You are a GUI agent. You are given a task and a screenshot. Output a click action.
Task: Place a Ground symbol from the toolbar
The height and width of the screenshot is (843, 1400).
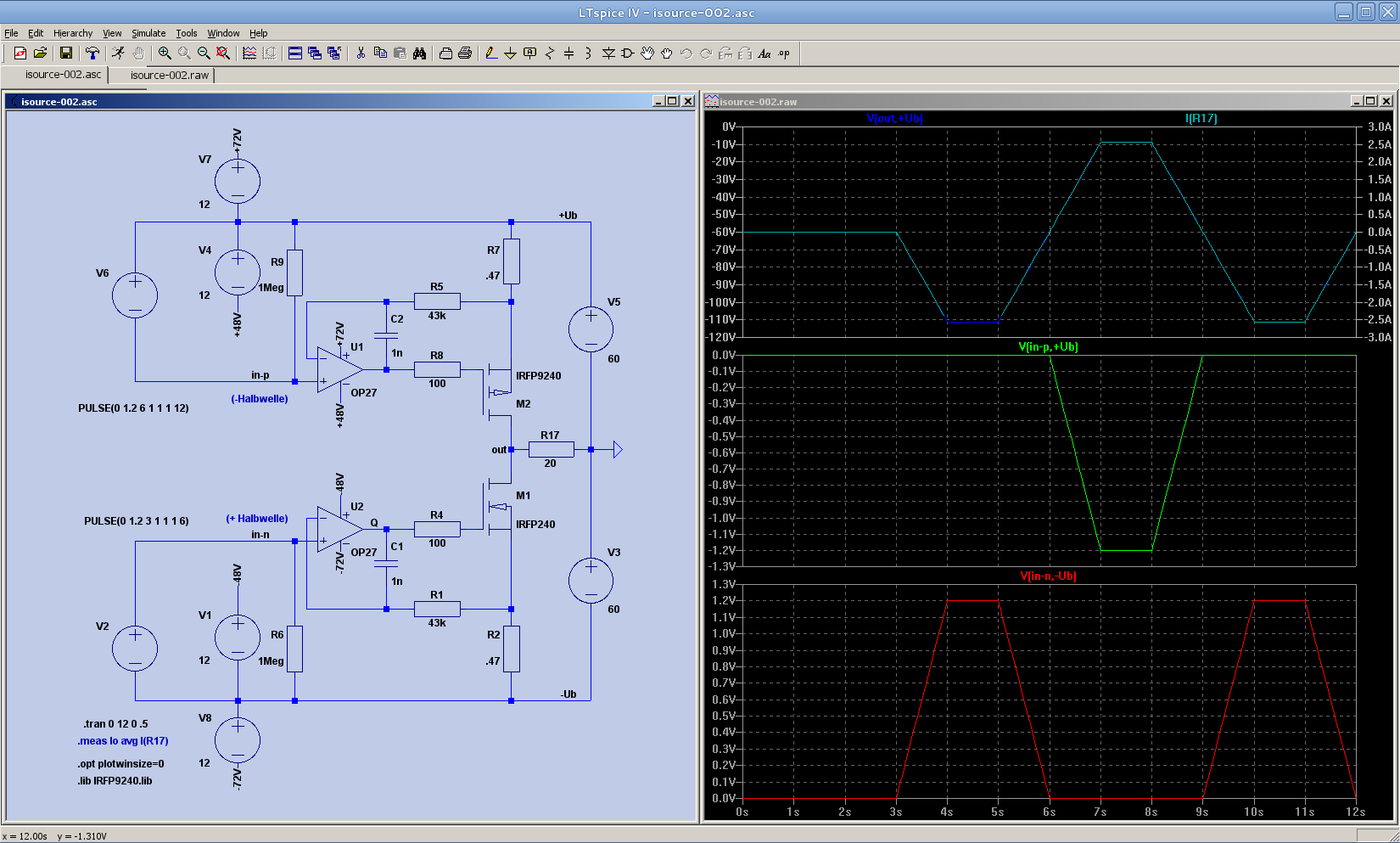coord(510,53)
